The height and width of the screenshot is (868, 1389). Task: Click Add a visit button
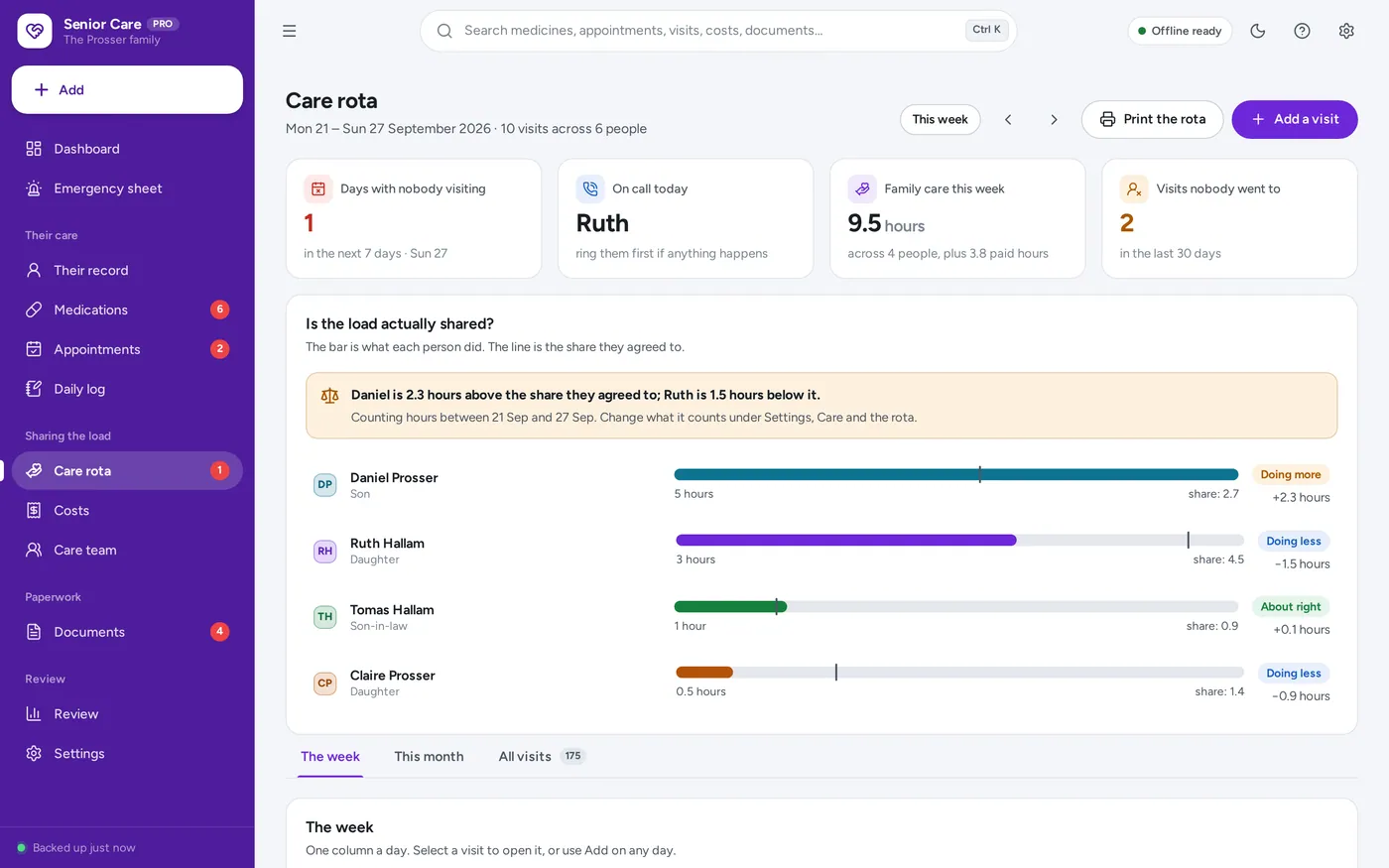[1295, 119]
